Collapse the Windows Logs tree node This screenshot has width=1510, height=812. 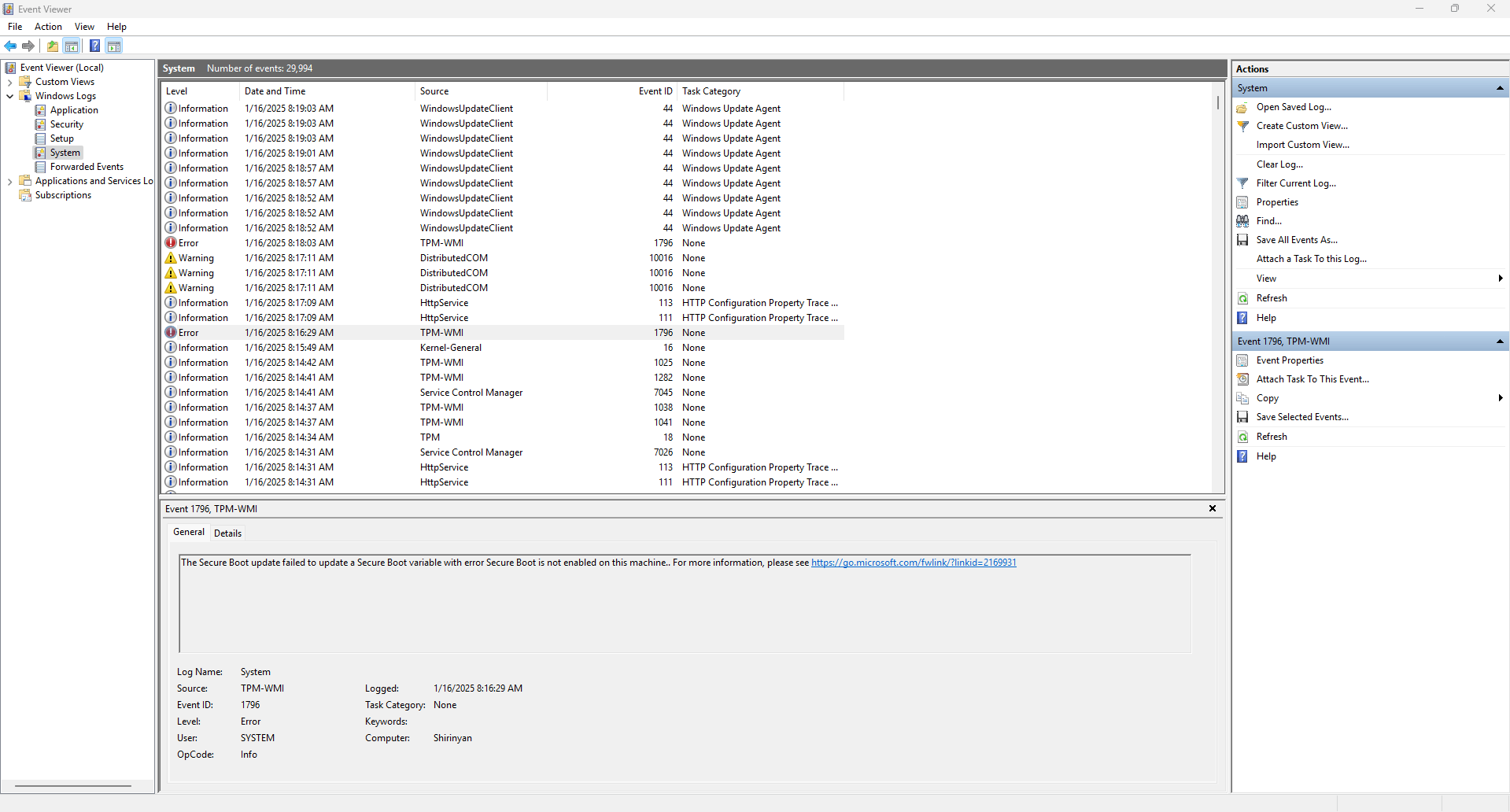pyautogui.click(x=9, y=96)
